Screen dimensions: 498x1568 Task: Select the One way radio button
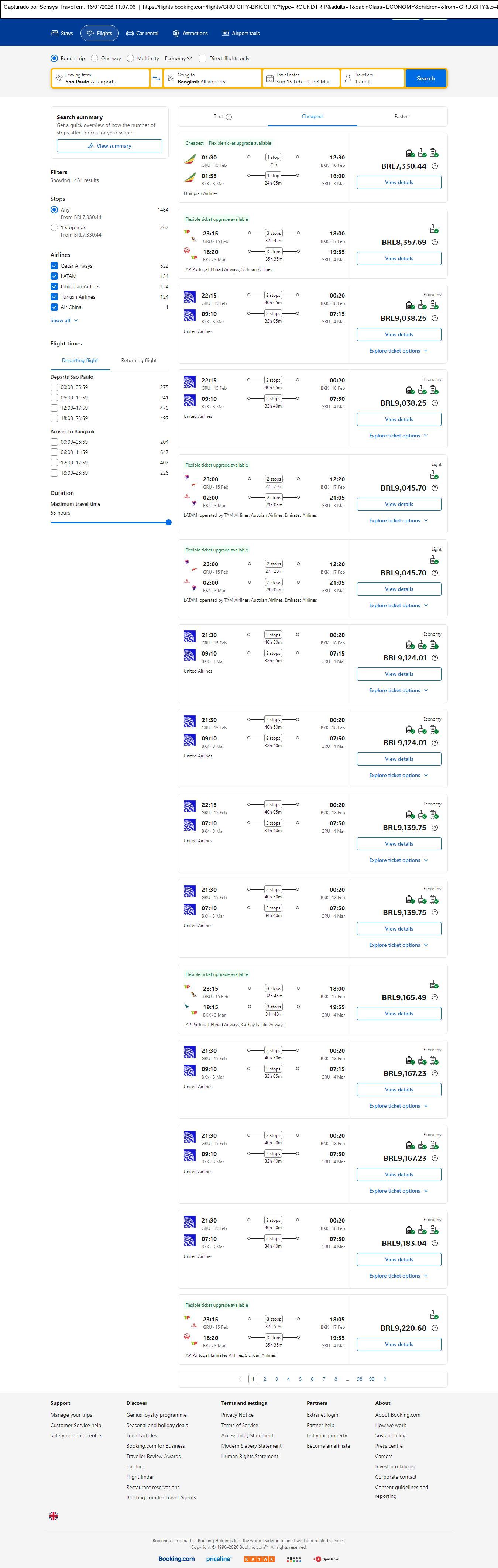95,58
